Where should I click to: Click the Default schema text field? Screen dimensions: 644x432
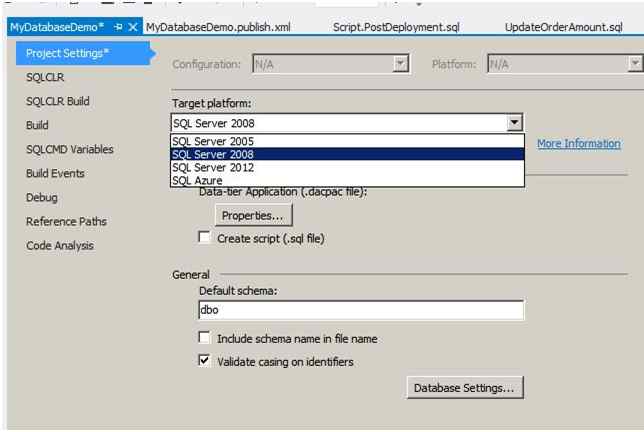click(361, 310)
